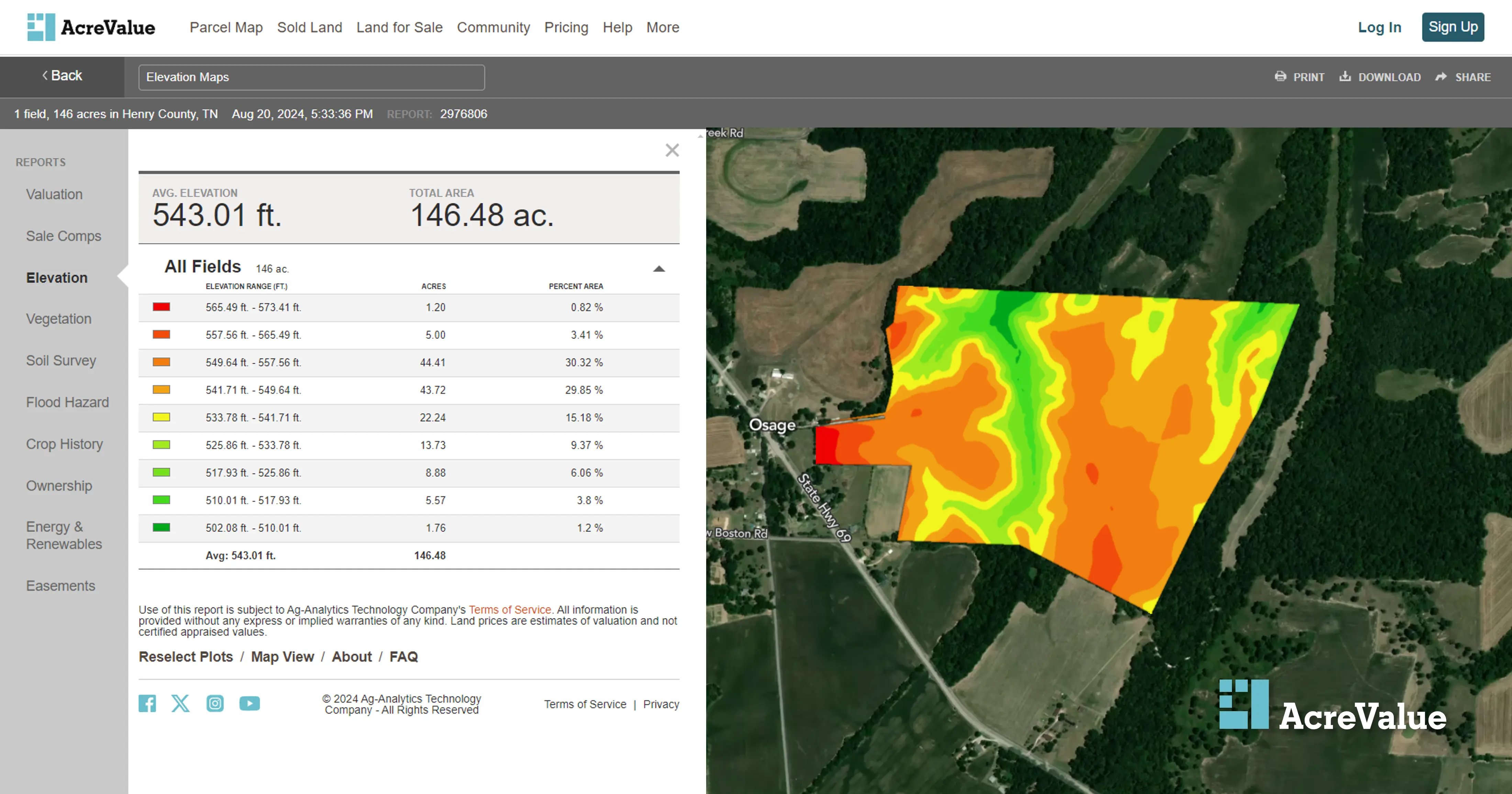Viewport: 1512px width, 794px height.
Task: Open the Pricing page
Action: (x=566, y=27)
